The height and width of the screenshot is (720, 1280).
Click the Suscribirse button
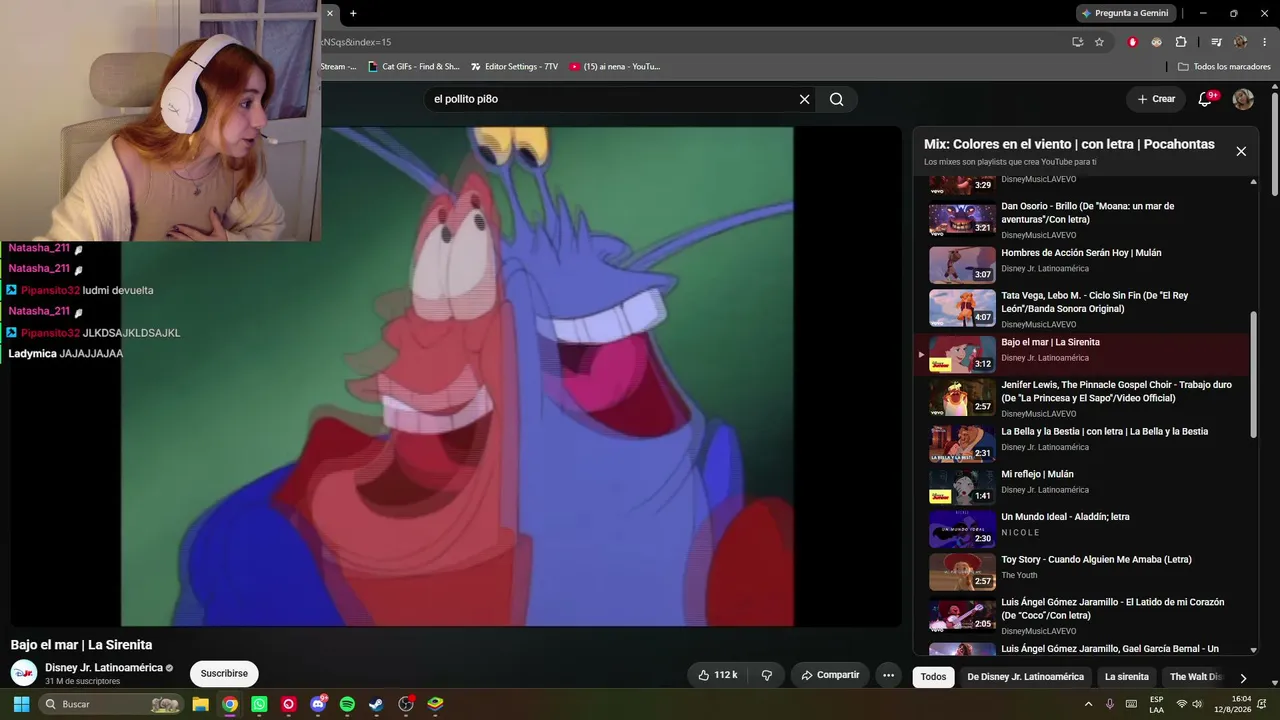click(x=224, y=674)
